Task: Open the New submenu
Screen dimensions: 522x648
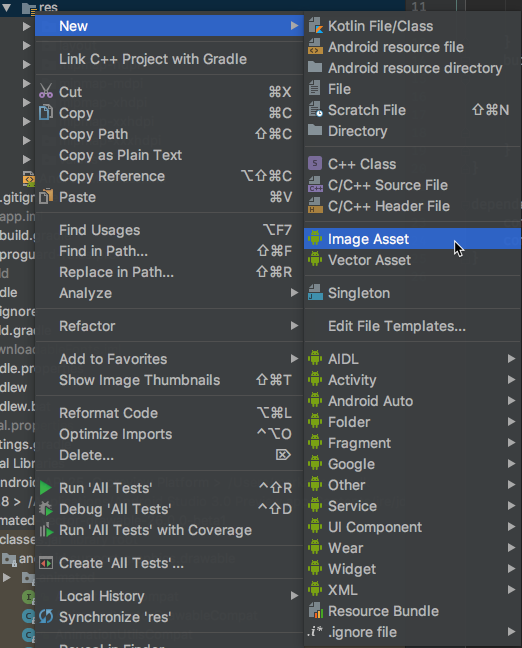Action: (169, 26)
